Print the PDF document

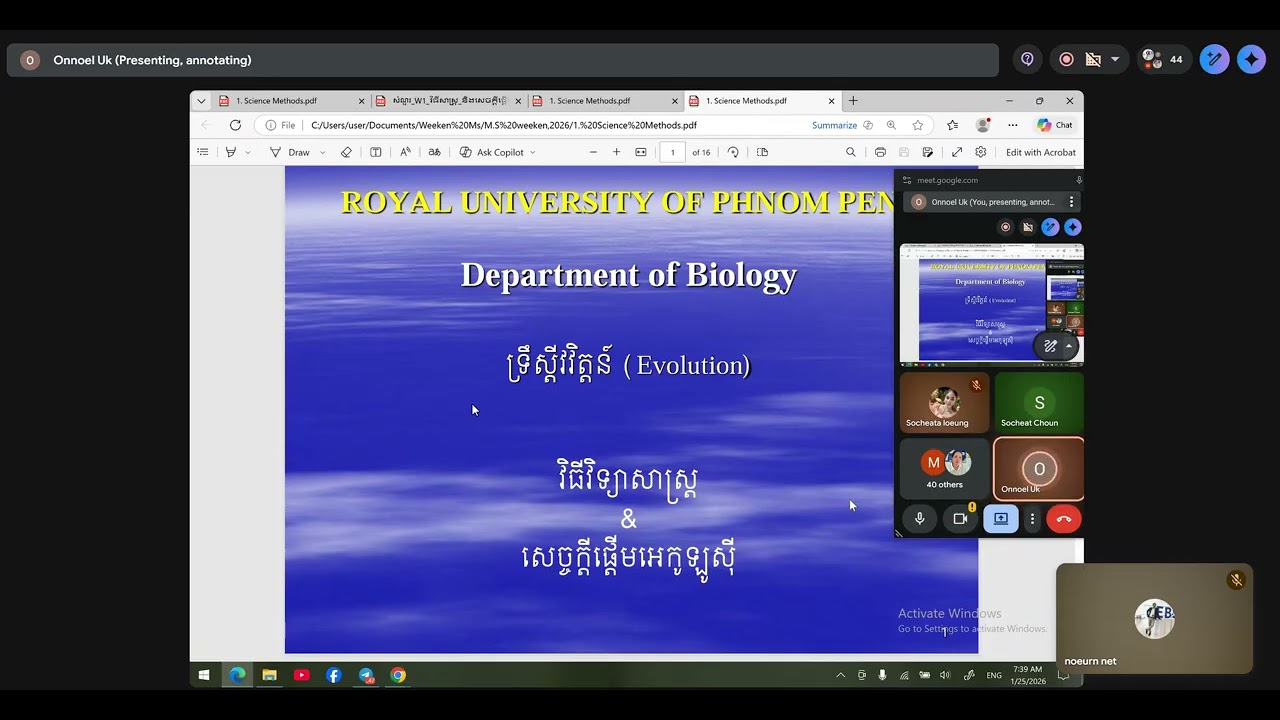(880, 152)
